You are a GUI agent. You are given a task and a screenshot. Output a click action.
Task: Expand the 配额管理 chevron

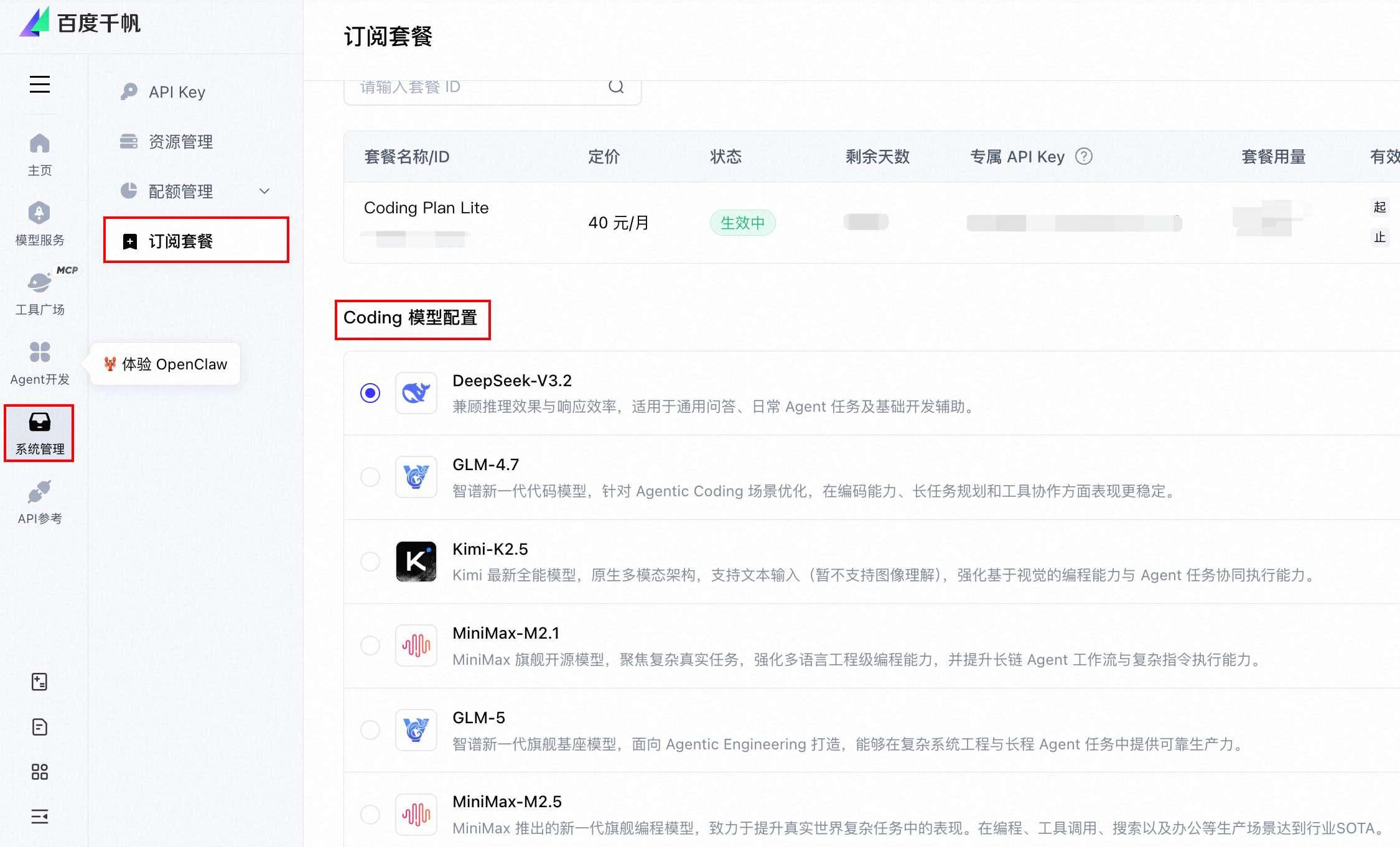point(264,191)
